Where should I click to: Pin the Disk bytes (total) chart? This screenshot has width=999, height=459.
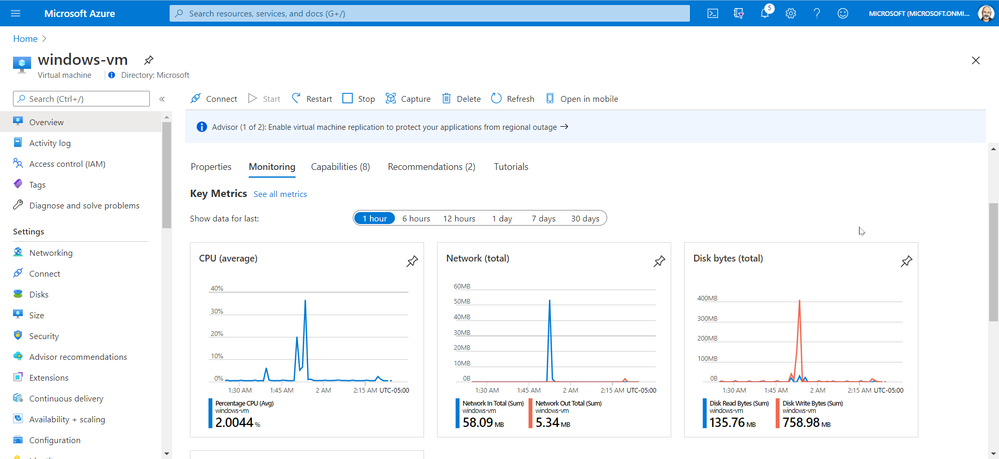(x=907, y=261)
